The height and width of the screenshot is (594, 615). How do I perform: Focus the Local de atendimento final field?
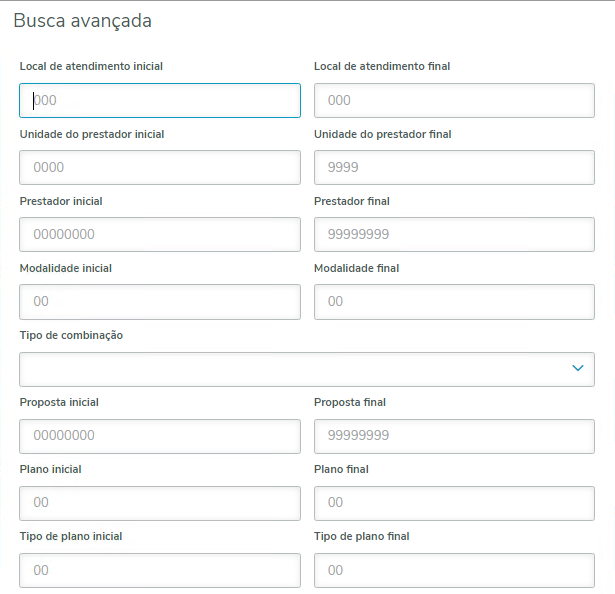[454, 100]
